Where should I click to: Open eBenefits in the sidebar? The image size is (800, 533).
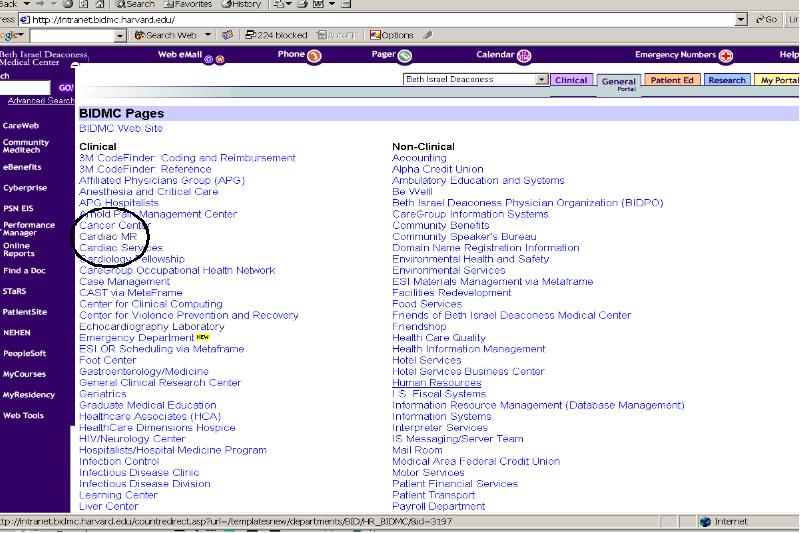pos(22,167)
